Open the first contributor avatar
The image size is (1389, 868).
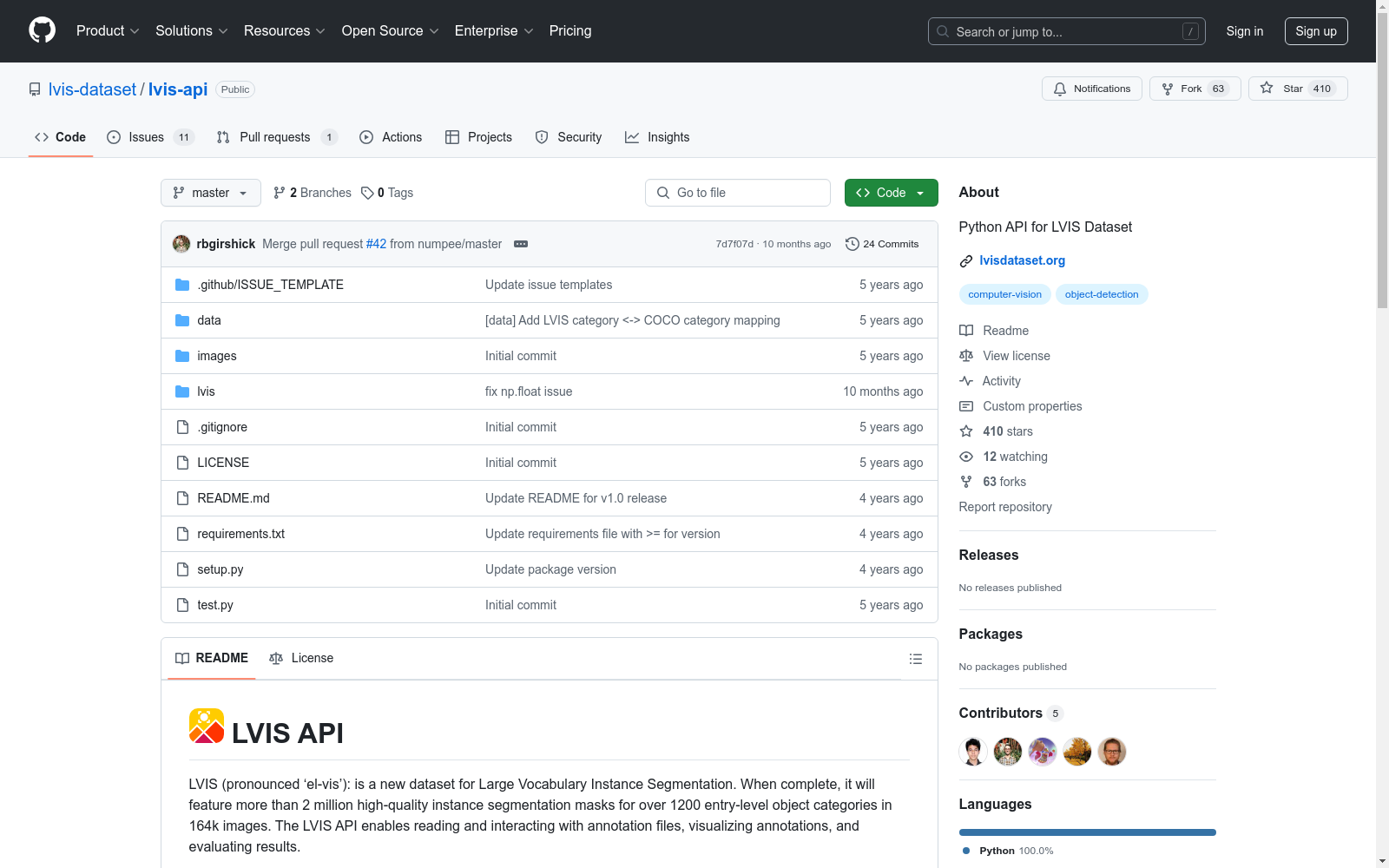pos(973,752)
